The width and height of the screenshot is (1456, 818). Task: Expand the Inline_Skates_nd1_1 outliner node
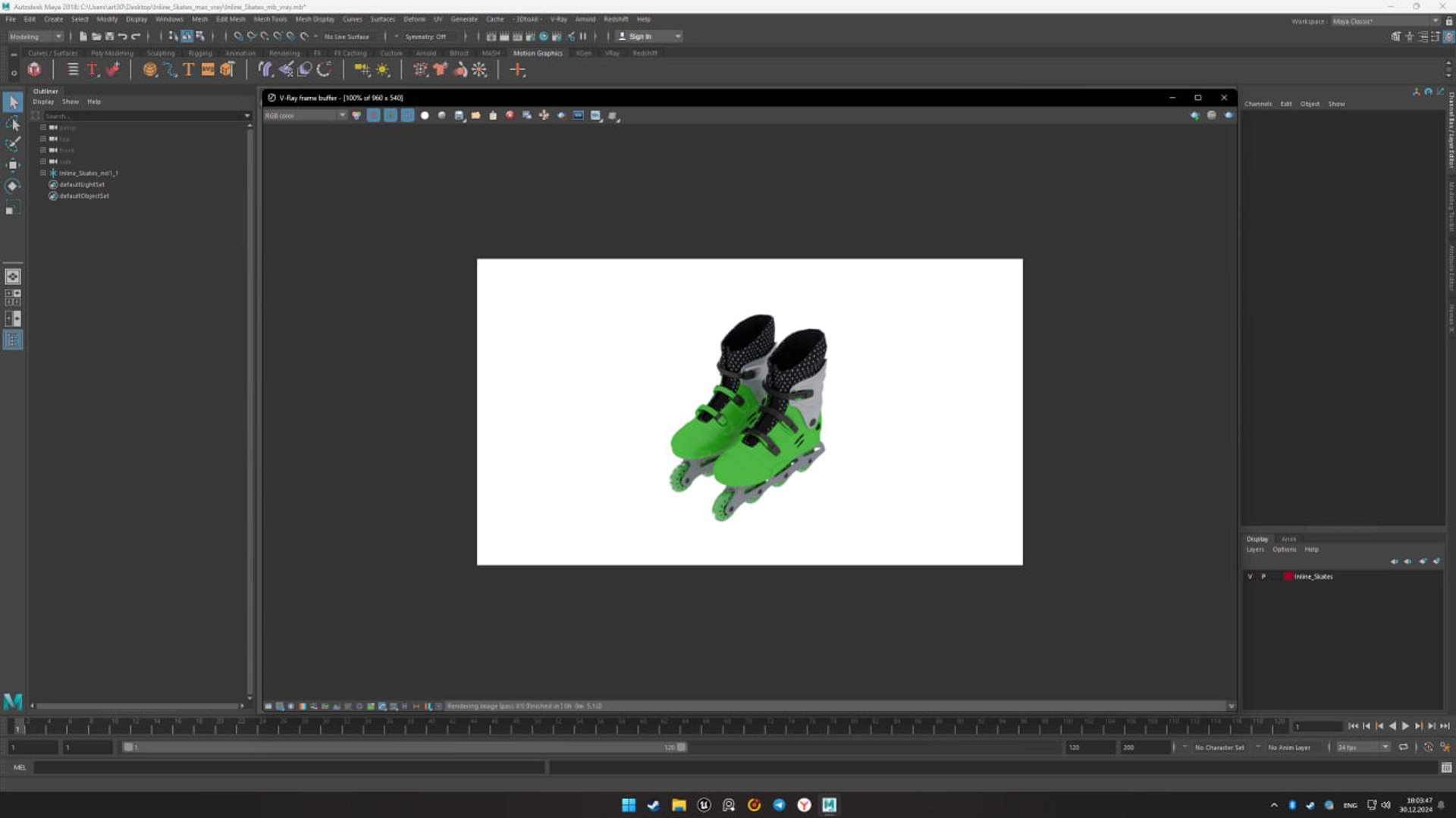43,174
